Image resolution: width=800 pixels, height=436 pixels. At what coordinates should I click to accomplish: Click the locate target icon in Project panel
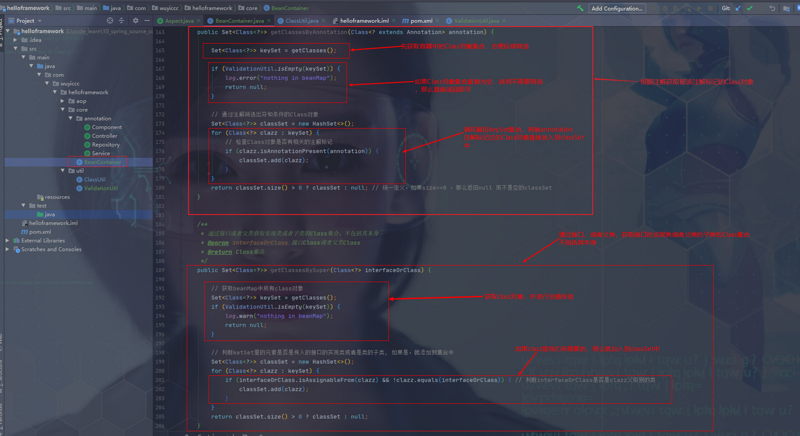110,20
